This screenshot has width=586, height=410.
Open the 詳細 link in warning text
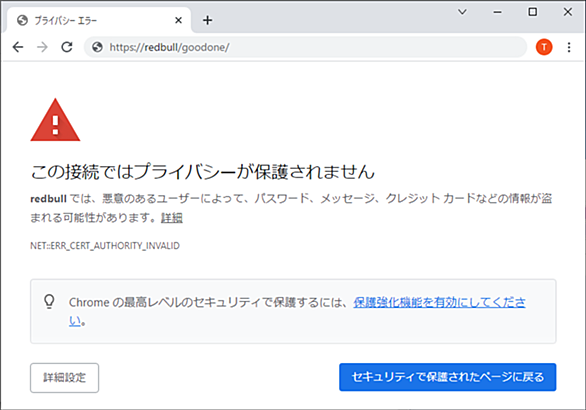click(172, 218)
